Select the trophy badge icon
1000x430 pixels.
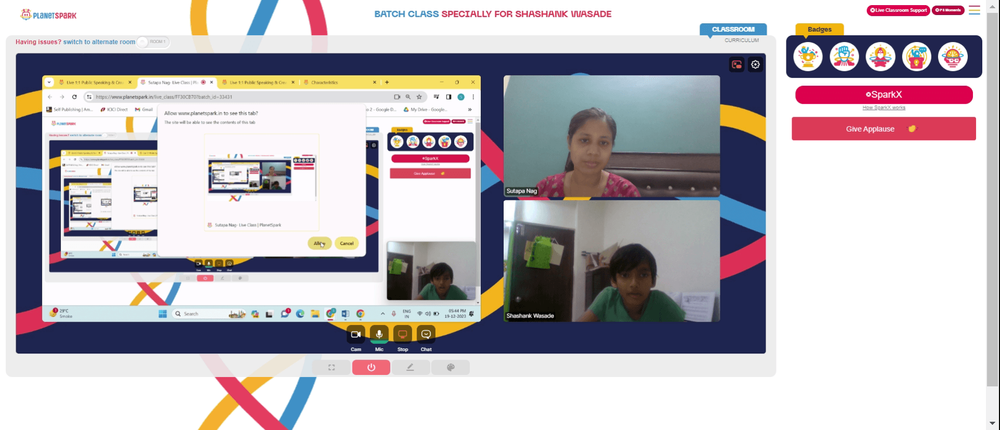pyautogui.click(x=808, y=57)
